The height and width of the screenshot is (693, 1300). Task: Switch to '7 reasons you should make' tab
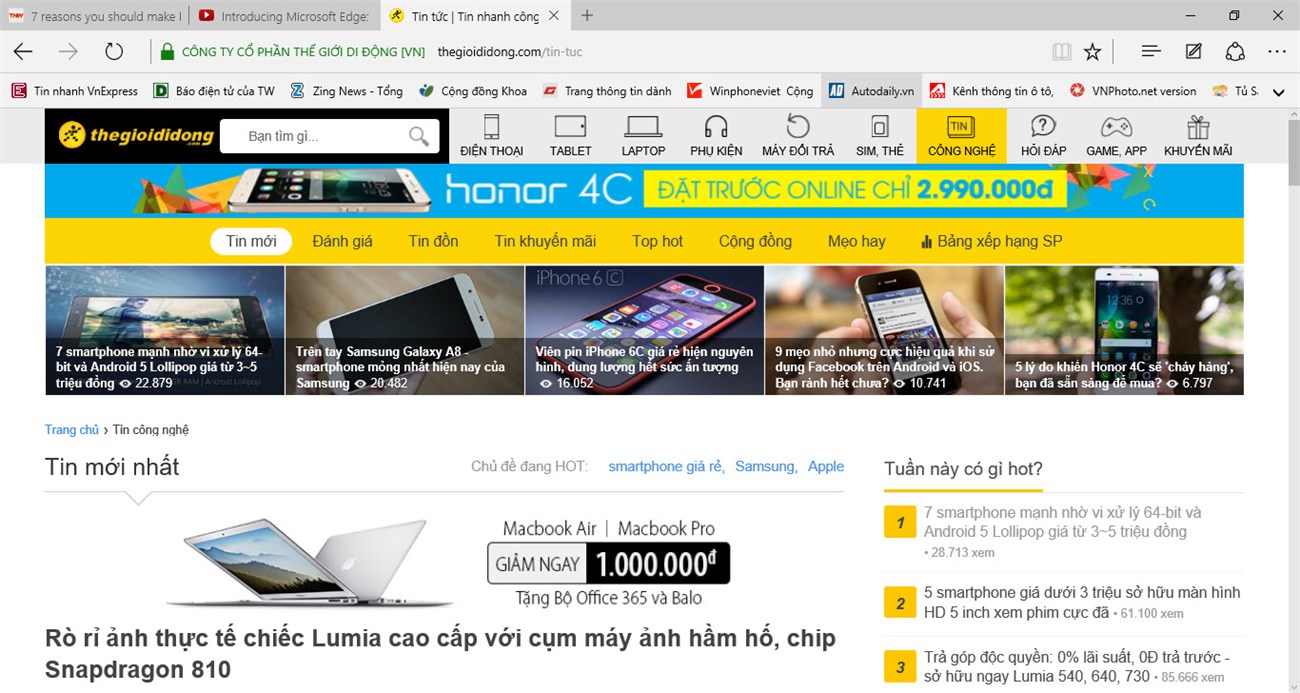pos(96,16)
